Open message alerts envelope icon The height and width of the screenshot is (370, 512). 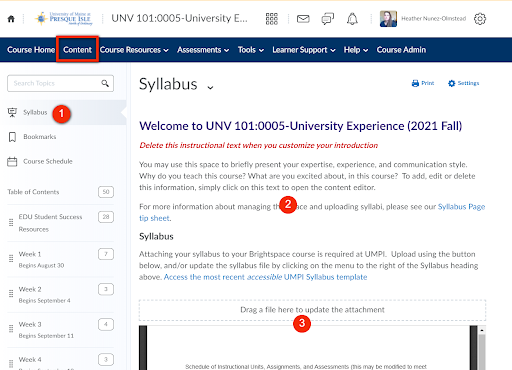[x=303, y=19]
